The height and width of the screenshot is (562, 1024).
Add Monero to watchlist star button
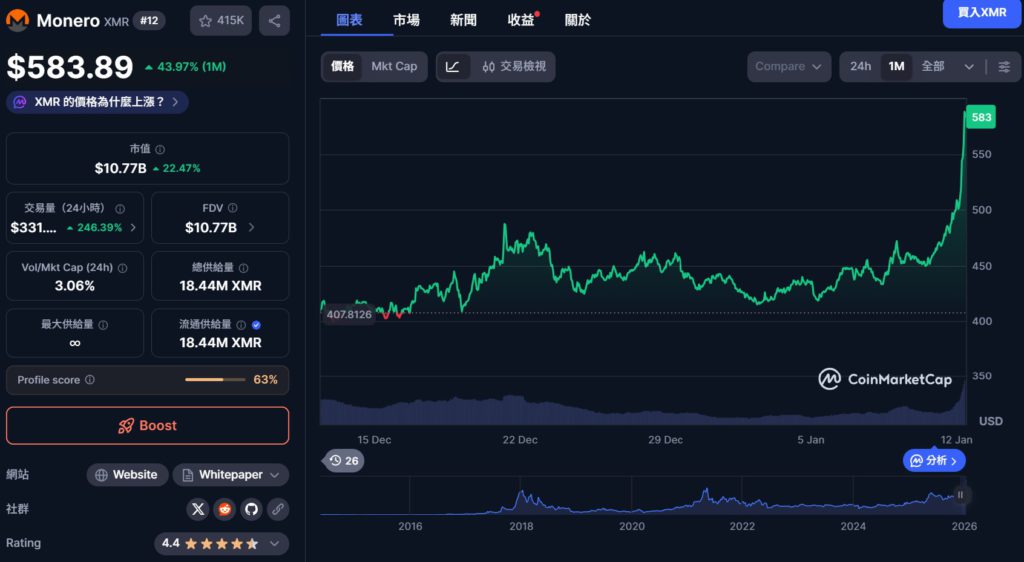pos(221,20)
